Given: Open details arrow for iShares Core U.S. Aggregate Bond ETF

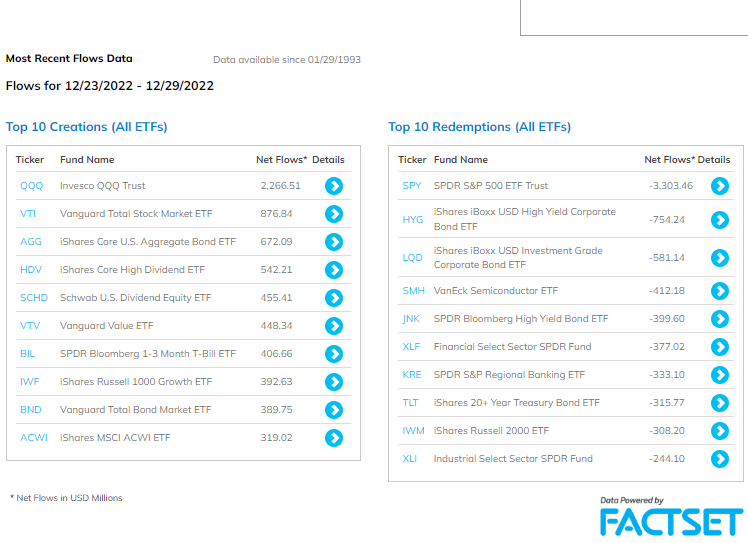Looking at the screenshot, I should [334, 242].
